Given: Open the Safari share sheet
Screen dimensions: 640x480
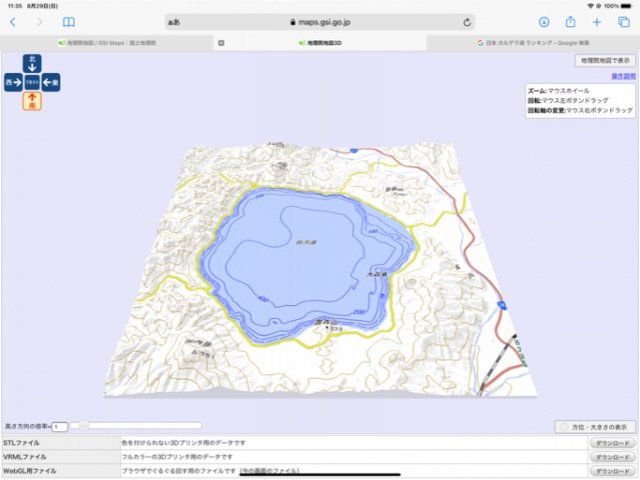Looking at the screenshot, I should pyautogui.click(x=570, y=21).
